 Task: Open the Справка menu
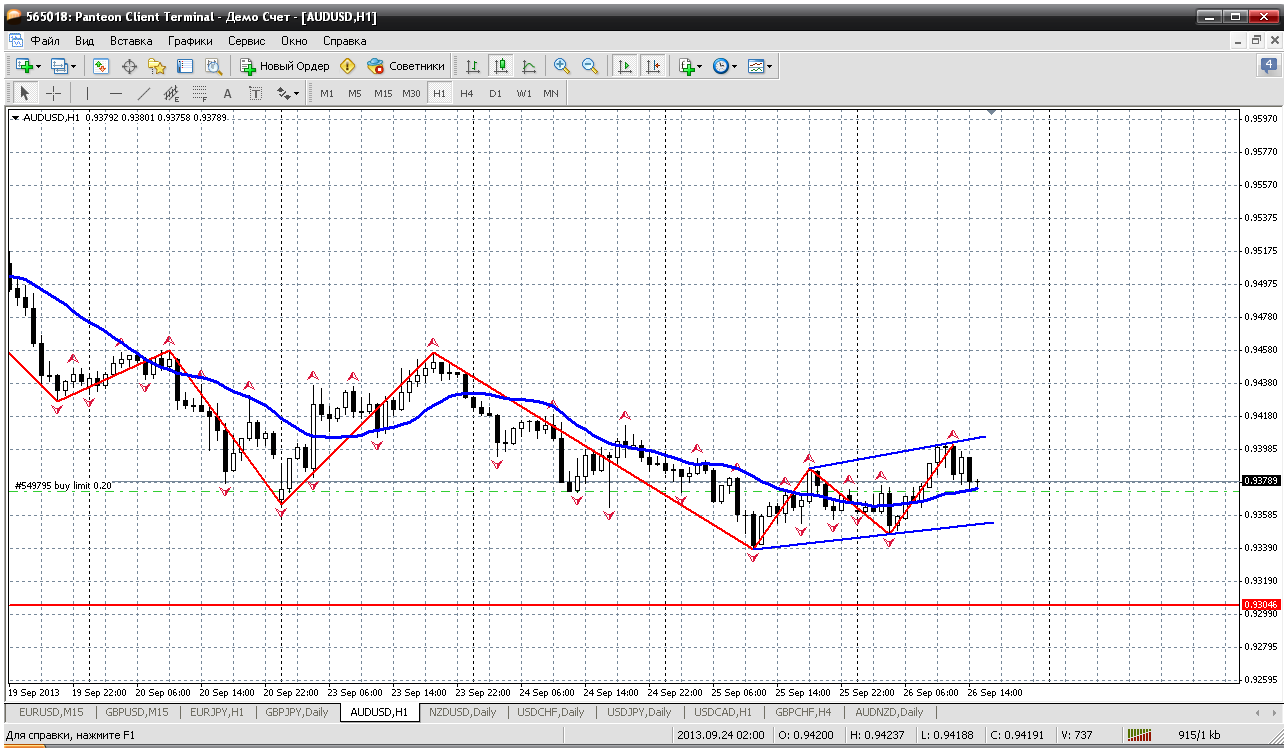point(344,41)
